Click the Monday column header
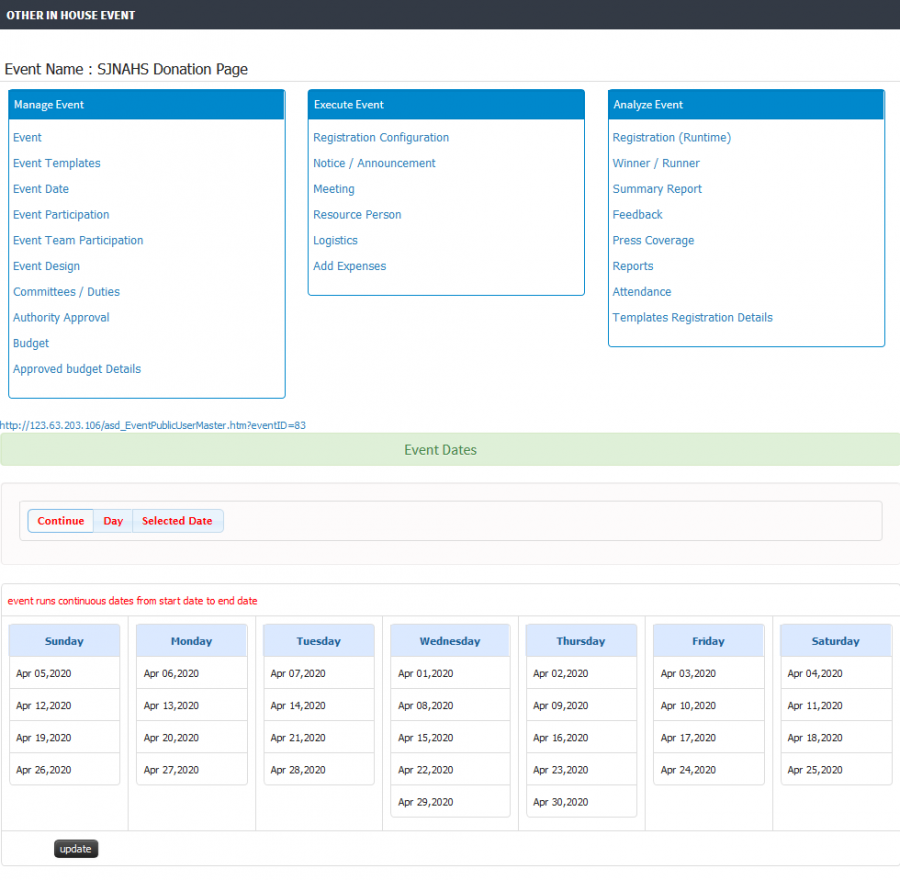The height and width of the screenshot is (880, 900). click(192, 641)
